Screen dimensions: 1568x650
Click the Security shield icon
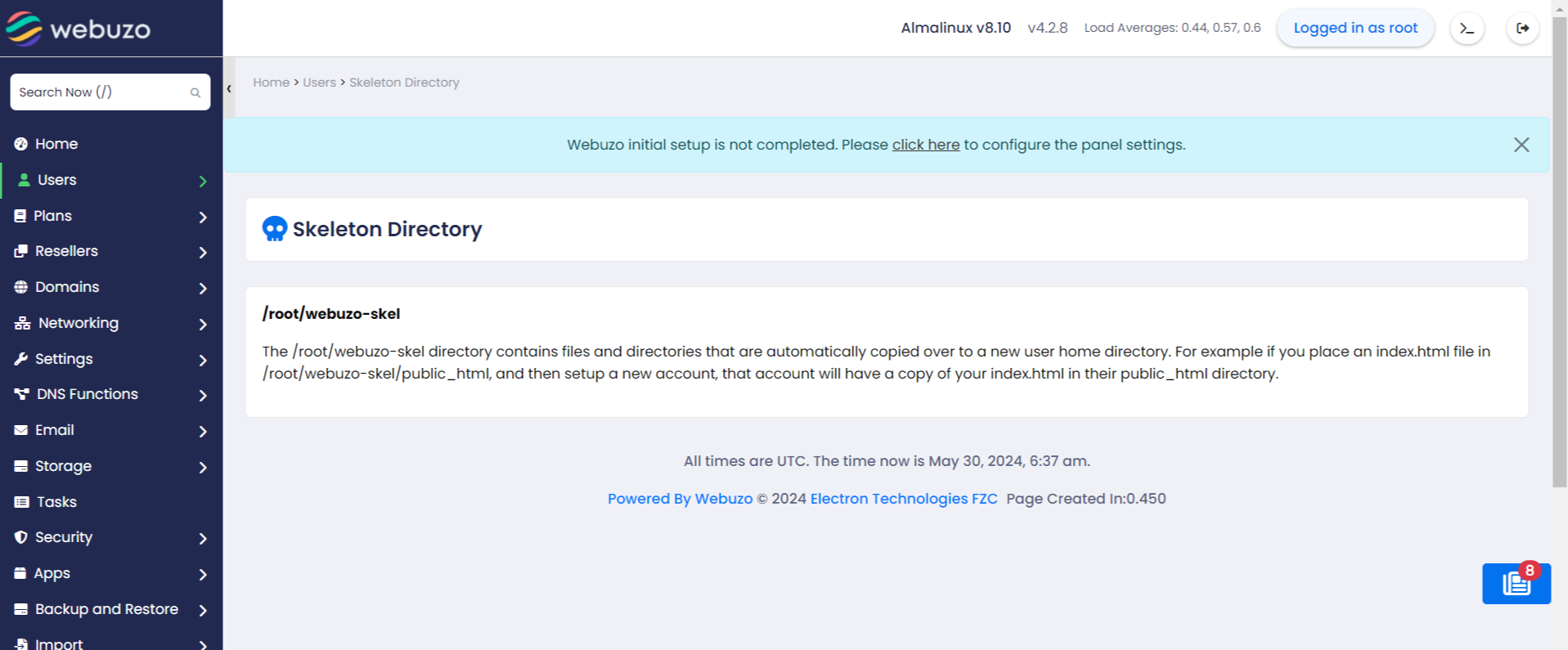point(21,537)
